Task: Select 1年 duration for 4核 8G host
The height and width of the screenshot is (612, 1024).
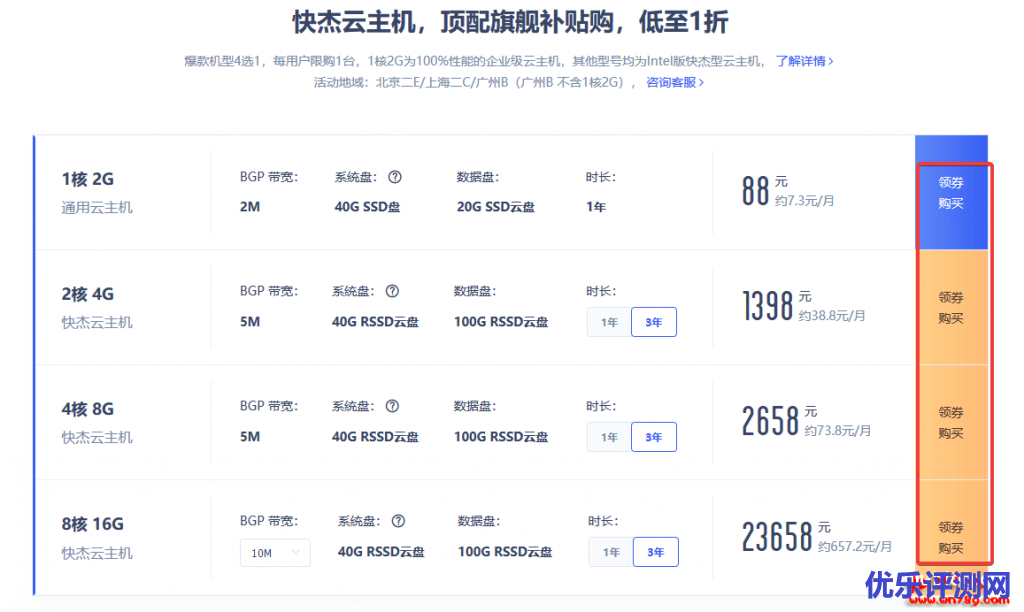Action: pyautogui.click(x=609, y=437)
